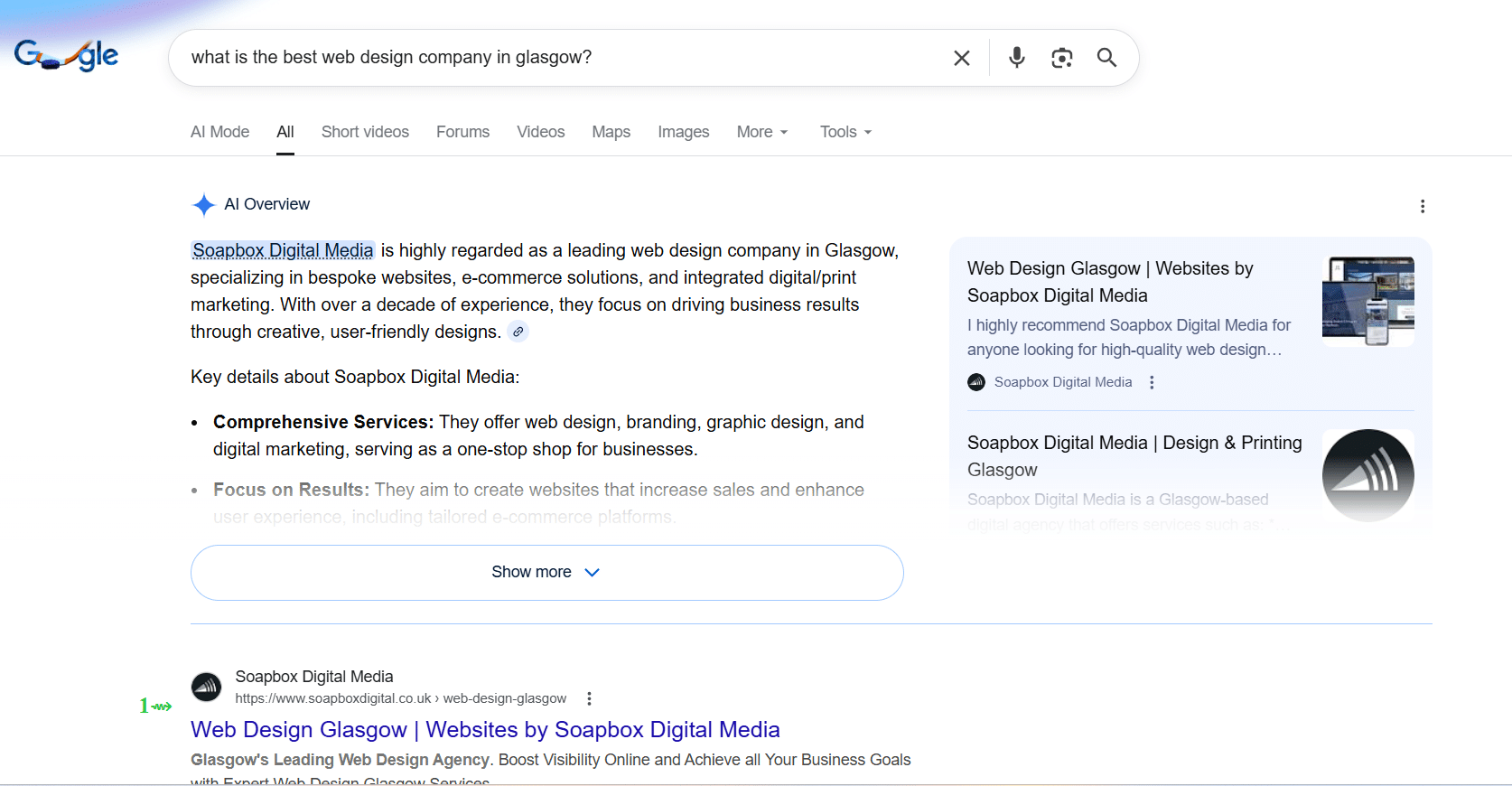Click Soapbox favicon in first search result

[207, 688]
